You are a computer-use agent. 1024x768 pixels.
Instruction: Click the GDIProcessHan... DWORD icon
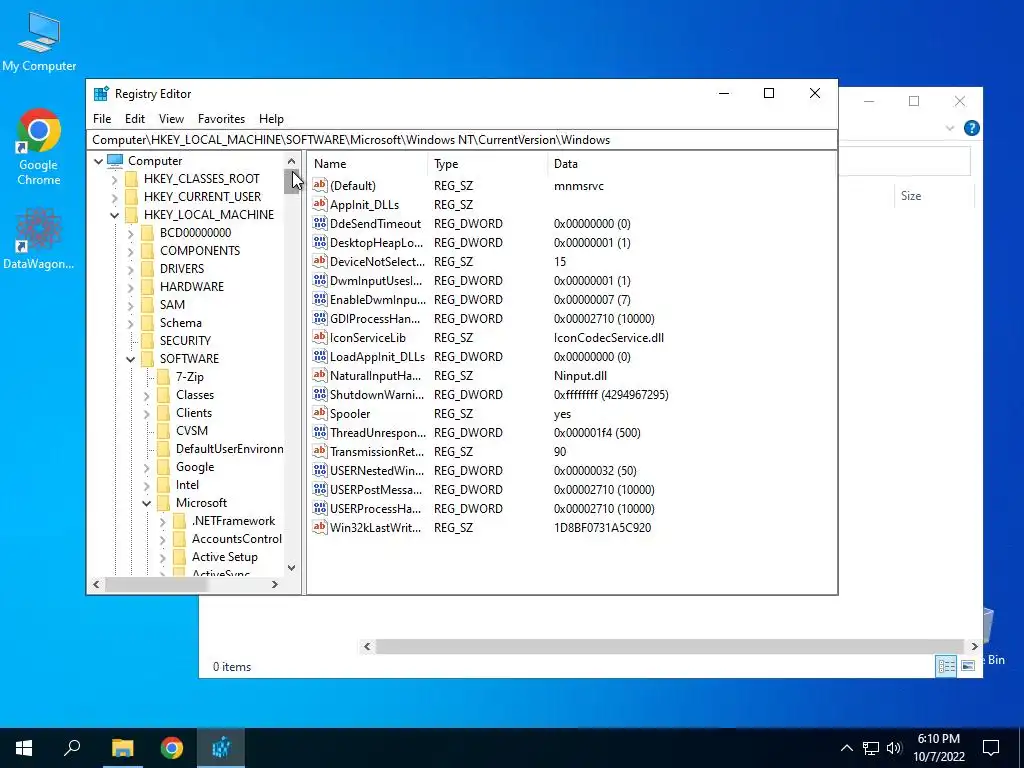pos(319,319)
